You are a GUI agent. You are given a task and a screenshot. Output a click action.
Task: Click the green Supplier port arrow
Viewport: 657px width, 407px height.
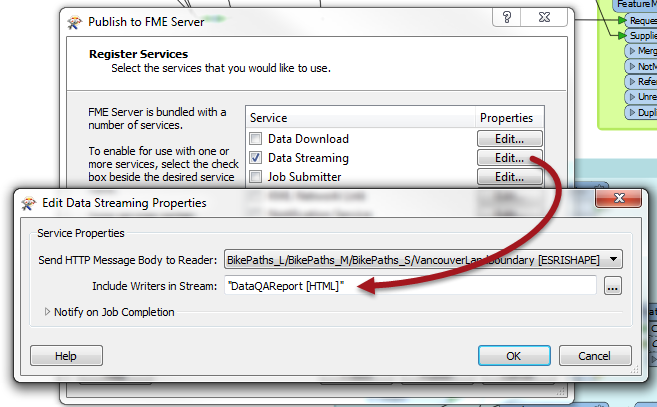622,36
